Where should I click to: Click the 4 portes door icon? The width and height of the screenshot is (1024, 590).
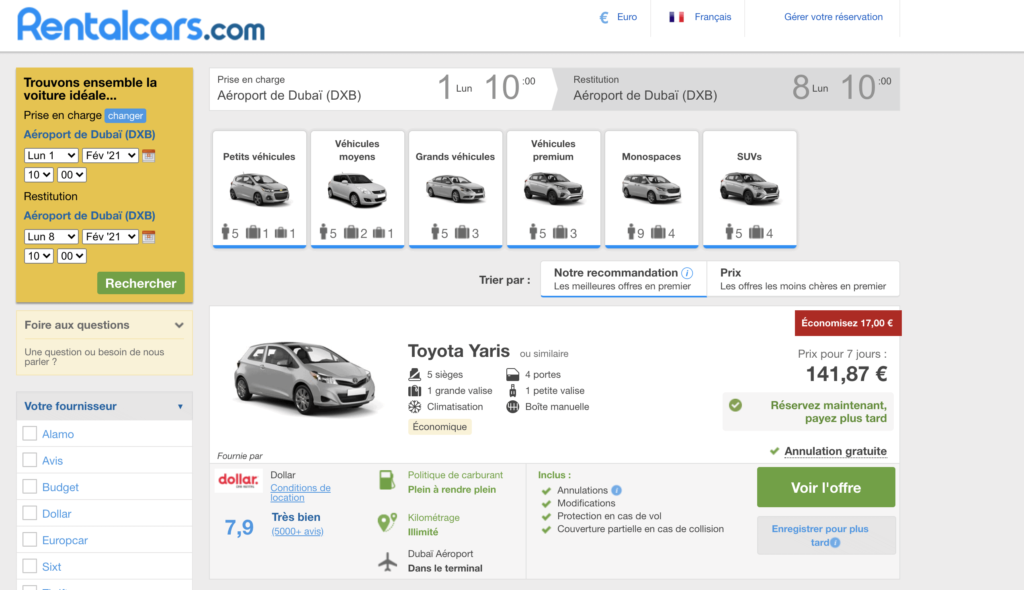point(513,374)
